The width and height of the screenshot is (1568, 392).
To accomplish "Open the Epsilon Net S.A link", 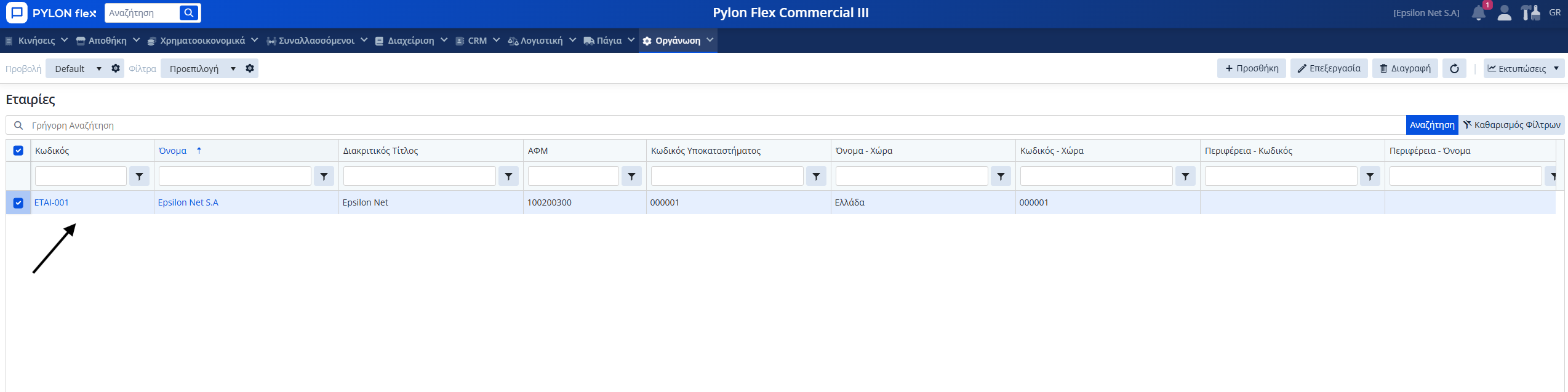I will pyautogui.click(x=188, y=202).
